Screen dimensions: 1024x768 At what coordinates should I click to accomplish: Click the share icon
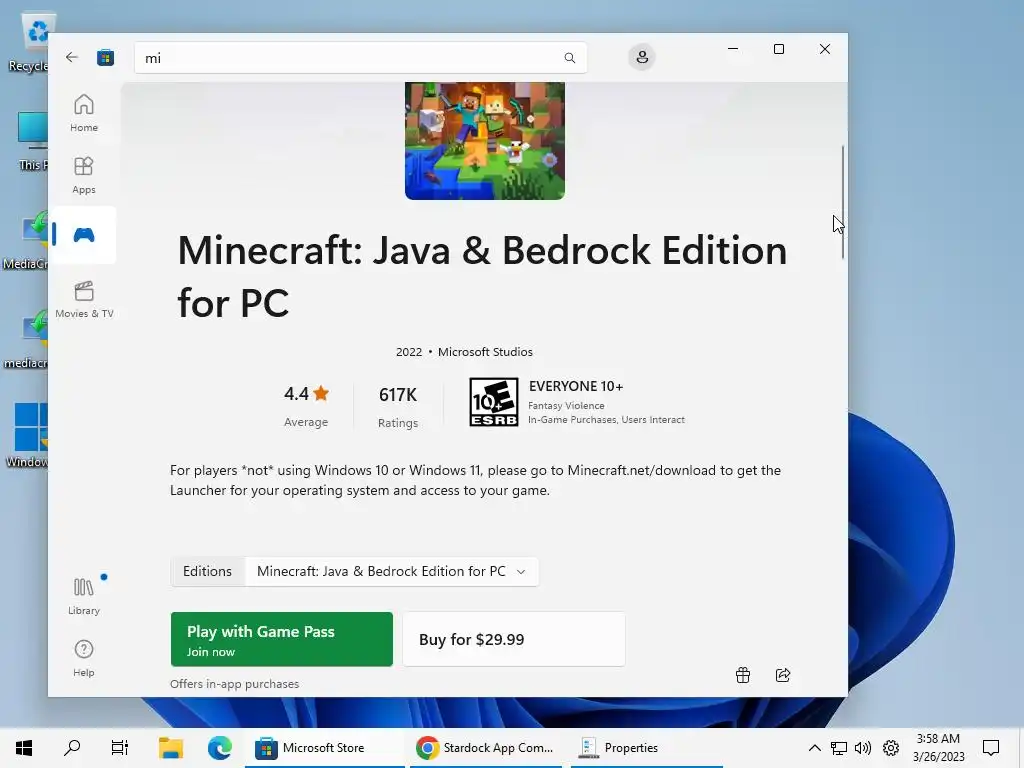782,675
